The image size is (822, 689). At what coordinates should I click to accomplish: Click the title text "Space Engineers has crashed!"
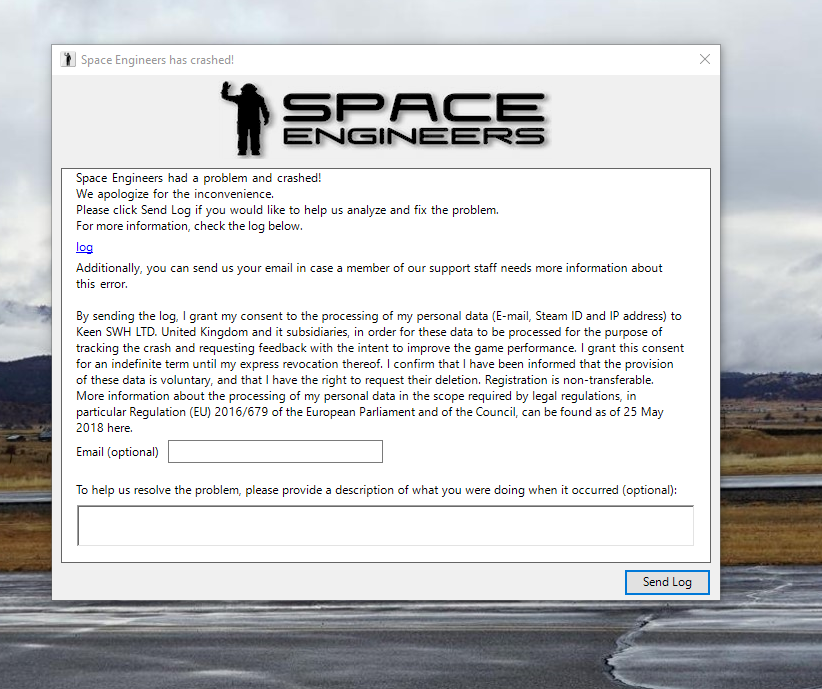coord(160,60)
